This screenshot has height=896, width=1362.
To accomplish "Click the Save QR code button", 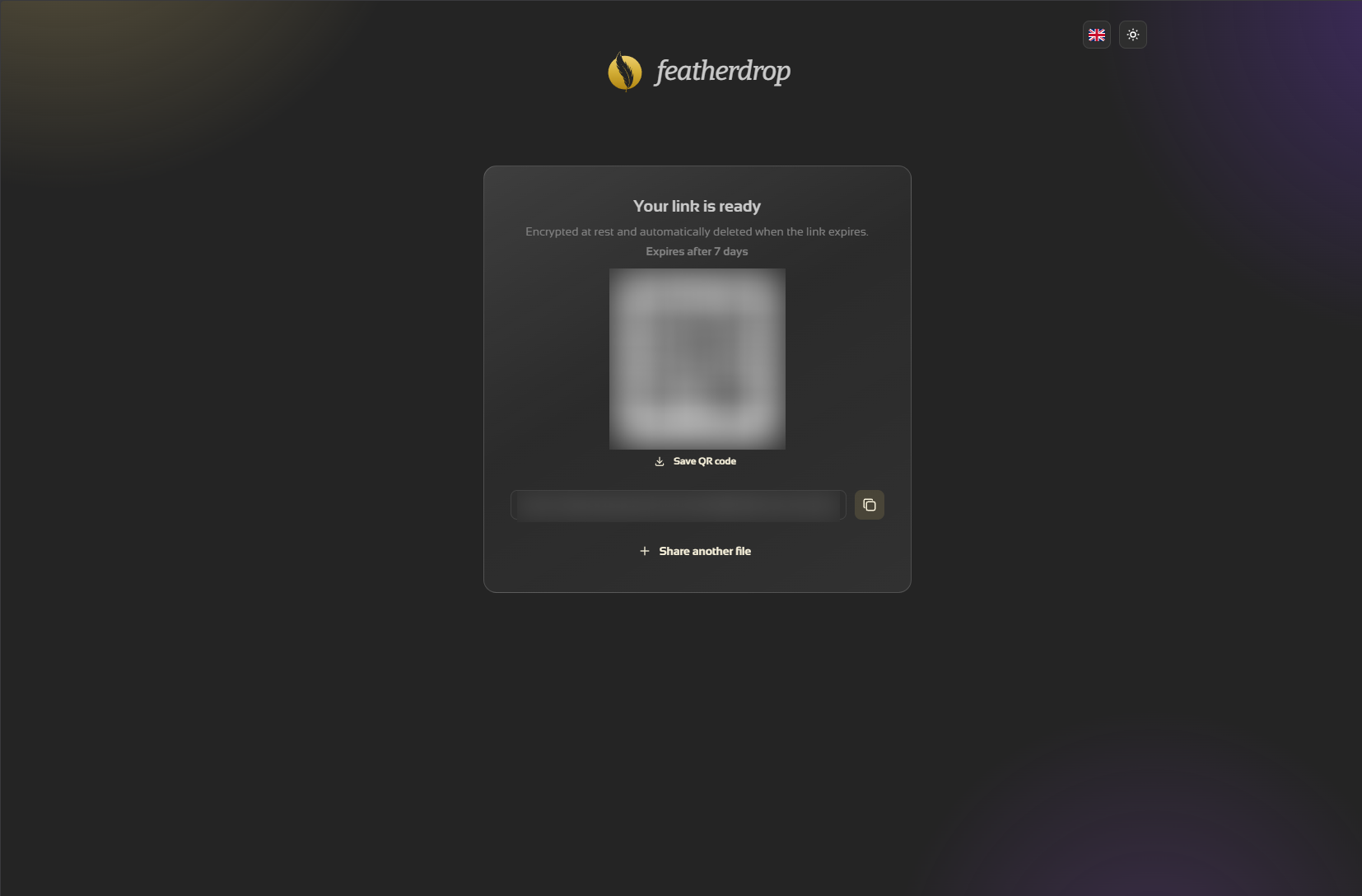I will tap(696, 461).
